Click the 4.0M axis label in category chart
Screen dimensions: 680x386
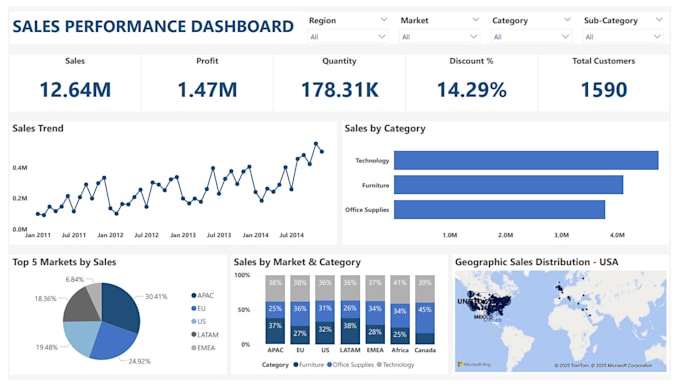pos(617,235)
